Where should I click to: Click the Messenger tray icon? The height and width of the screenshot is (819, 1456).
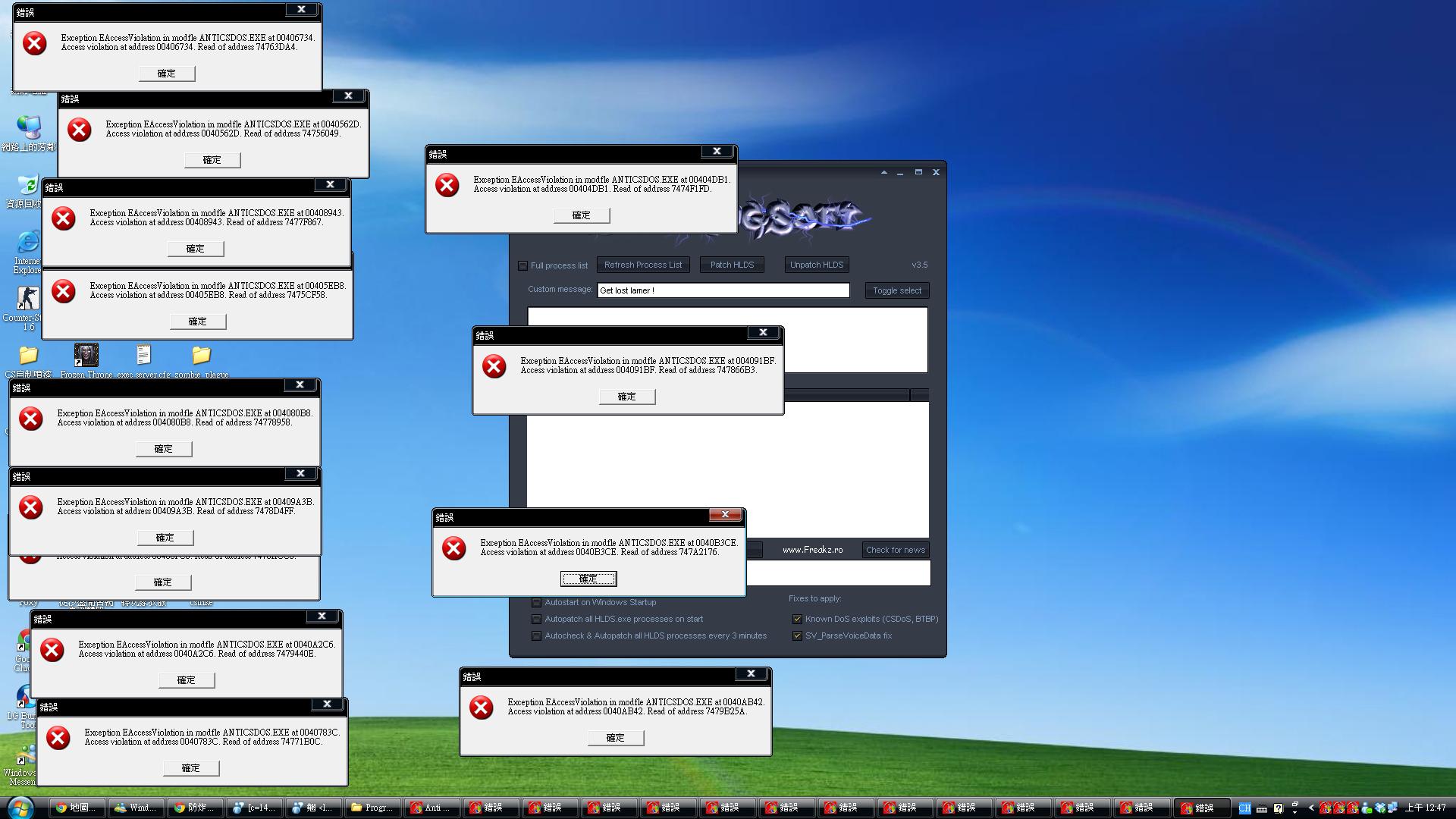(1367, 808)
